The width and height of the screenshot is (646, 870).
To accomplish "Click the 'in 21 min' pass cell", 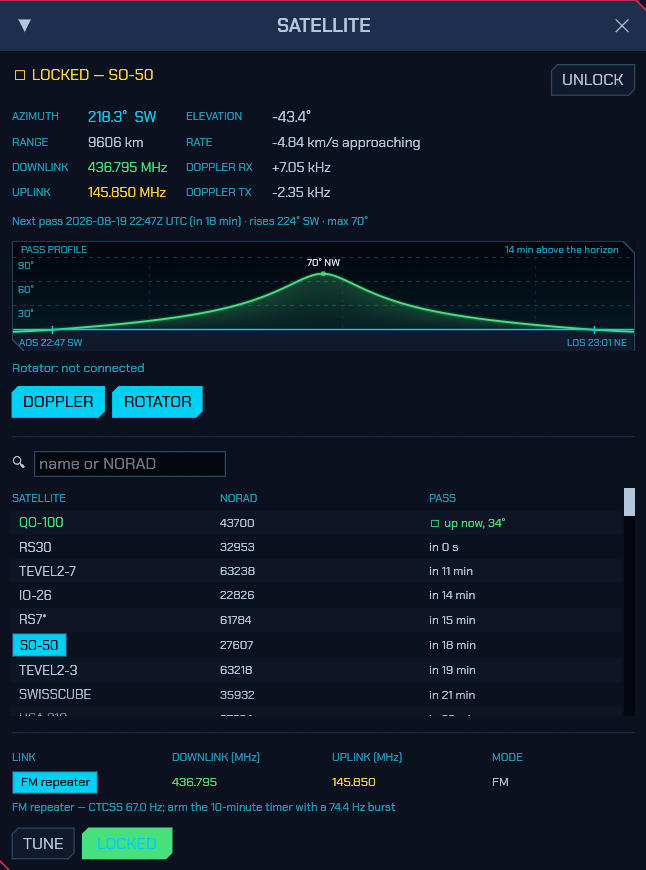I will pos(452,695).
